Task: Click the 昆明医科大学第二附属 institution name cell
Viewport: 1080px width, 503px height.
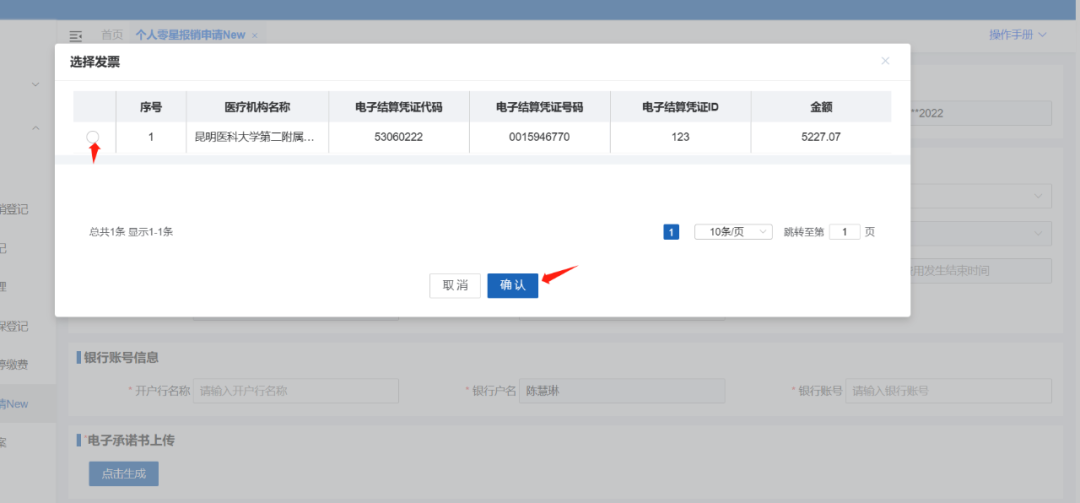Action: 254,137
